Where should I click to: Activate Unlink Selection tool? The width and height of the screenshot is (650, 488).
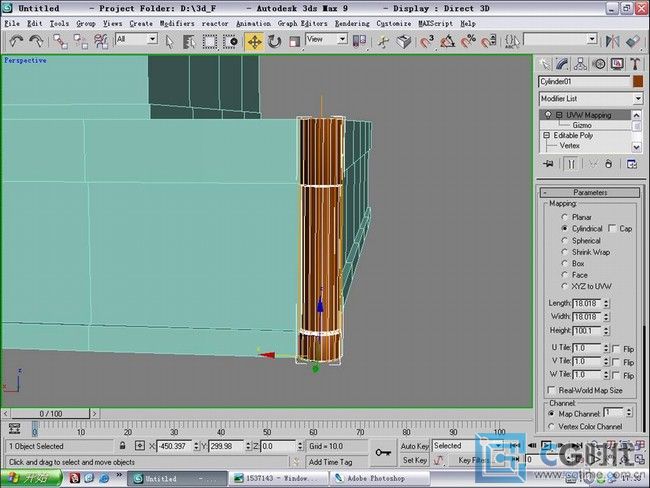point(81,41)
